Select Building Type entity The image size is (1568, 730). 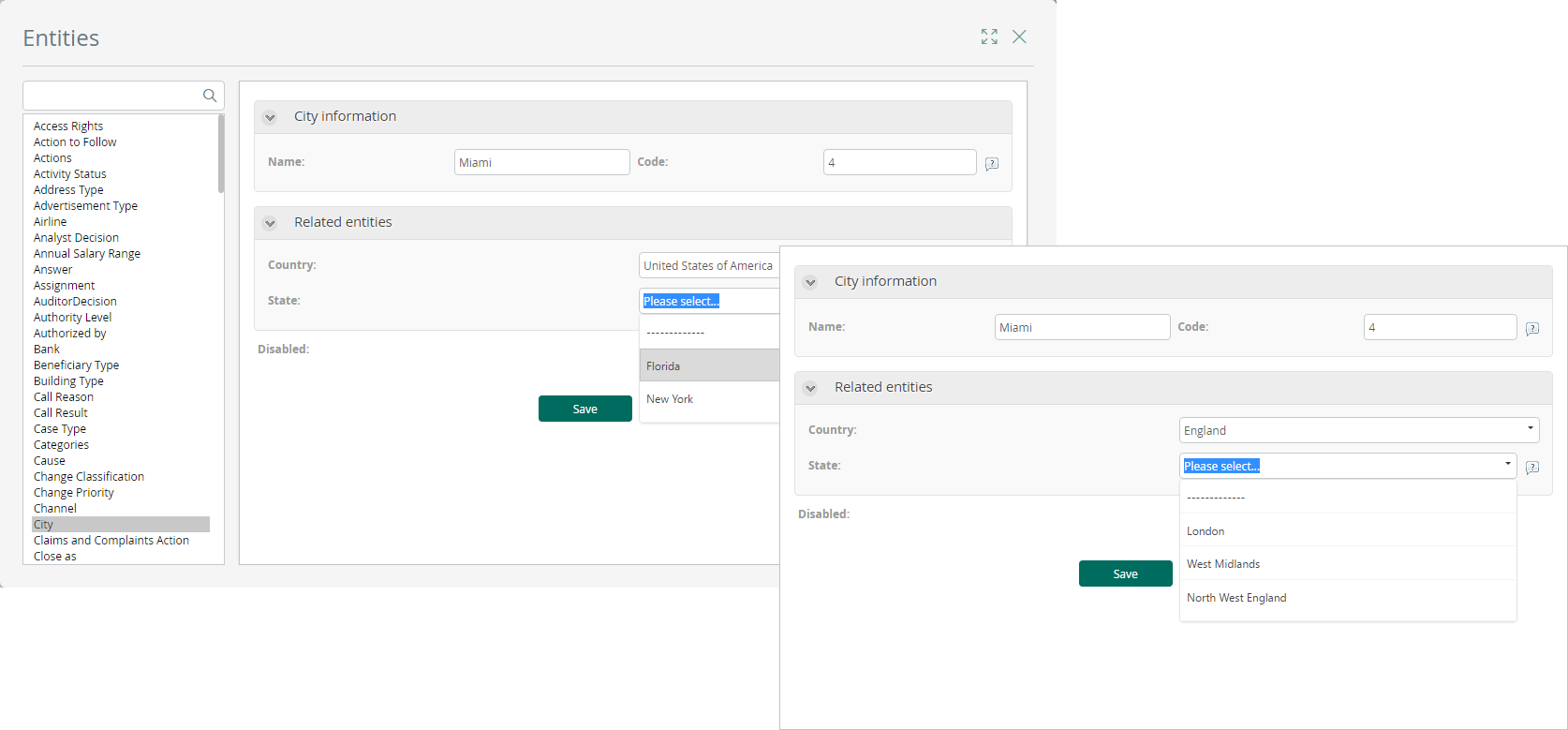(68, 380)
